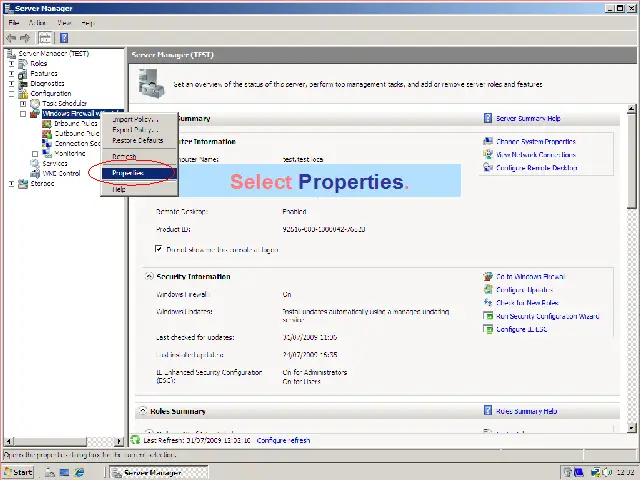Expand the Roles tree node

(x=11, y=64)
